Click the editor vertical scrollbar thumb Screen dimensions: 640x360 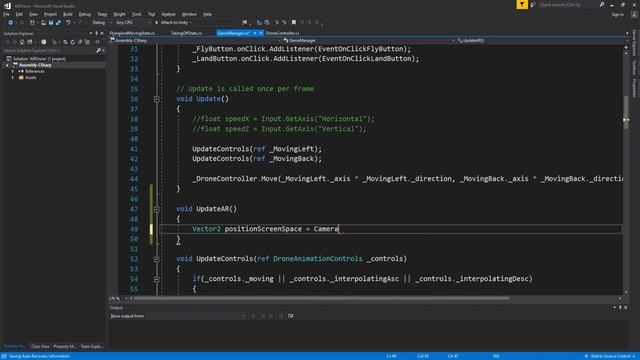(626, 112)
